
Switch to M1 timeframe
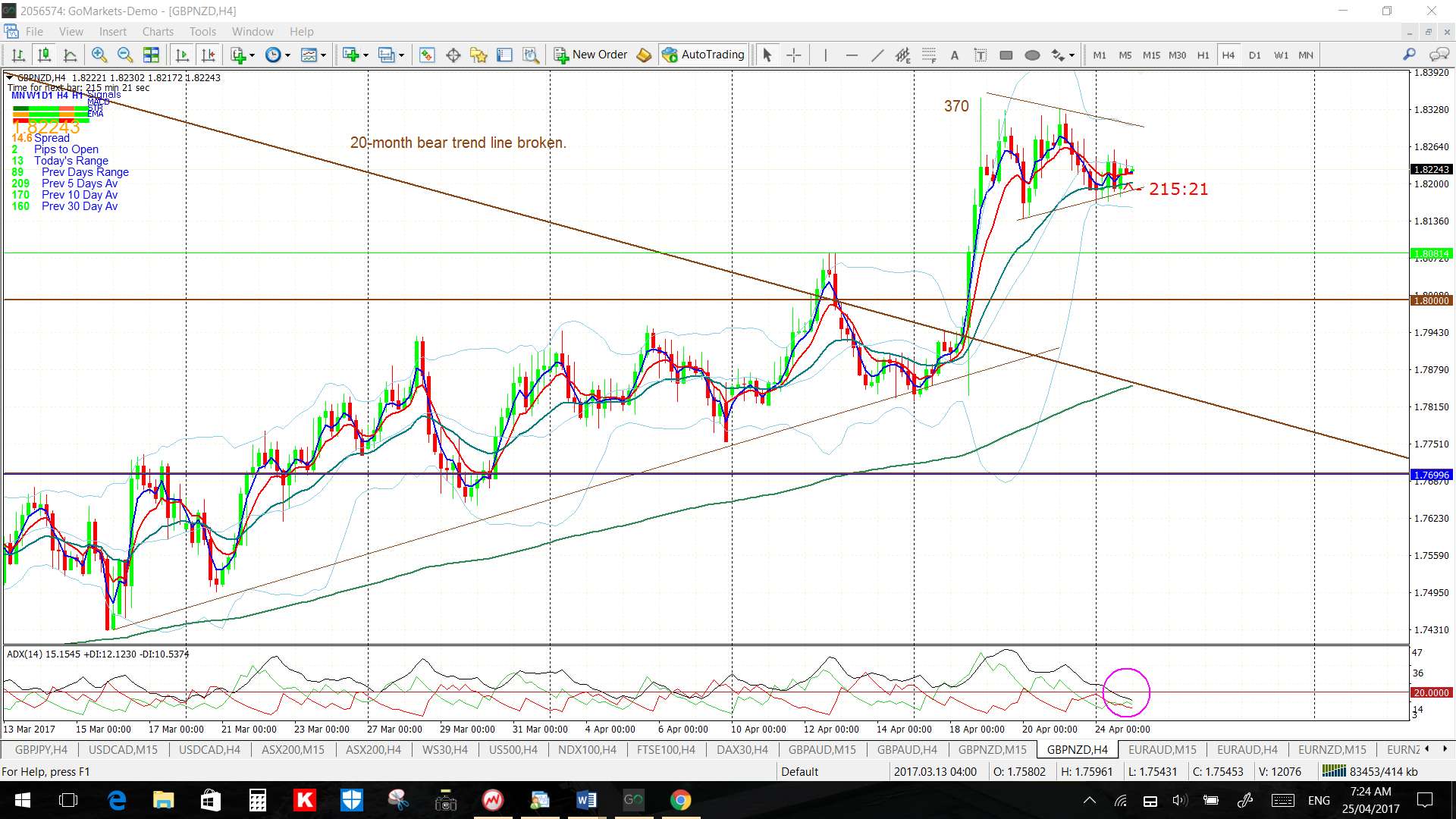(1100, 55)
